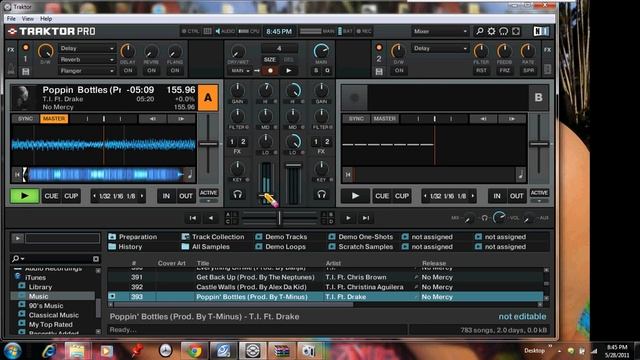This screenshot has height=360, width=640.
Task: Select track 391 Get Back Up
Action: 325,277
